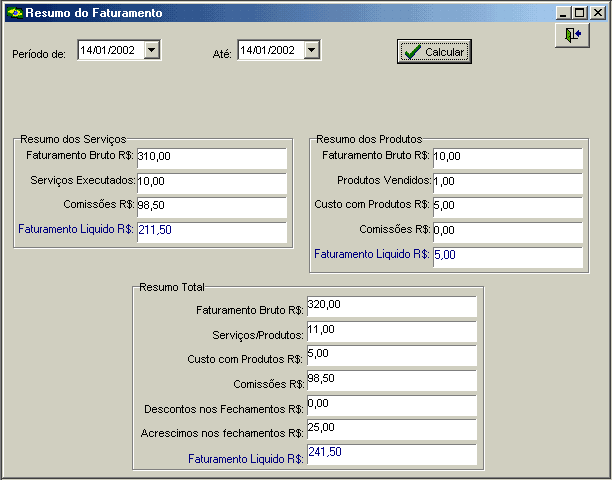Click inside the 'Período de' date text
The image size is (612, 480).
click(109, 50)
